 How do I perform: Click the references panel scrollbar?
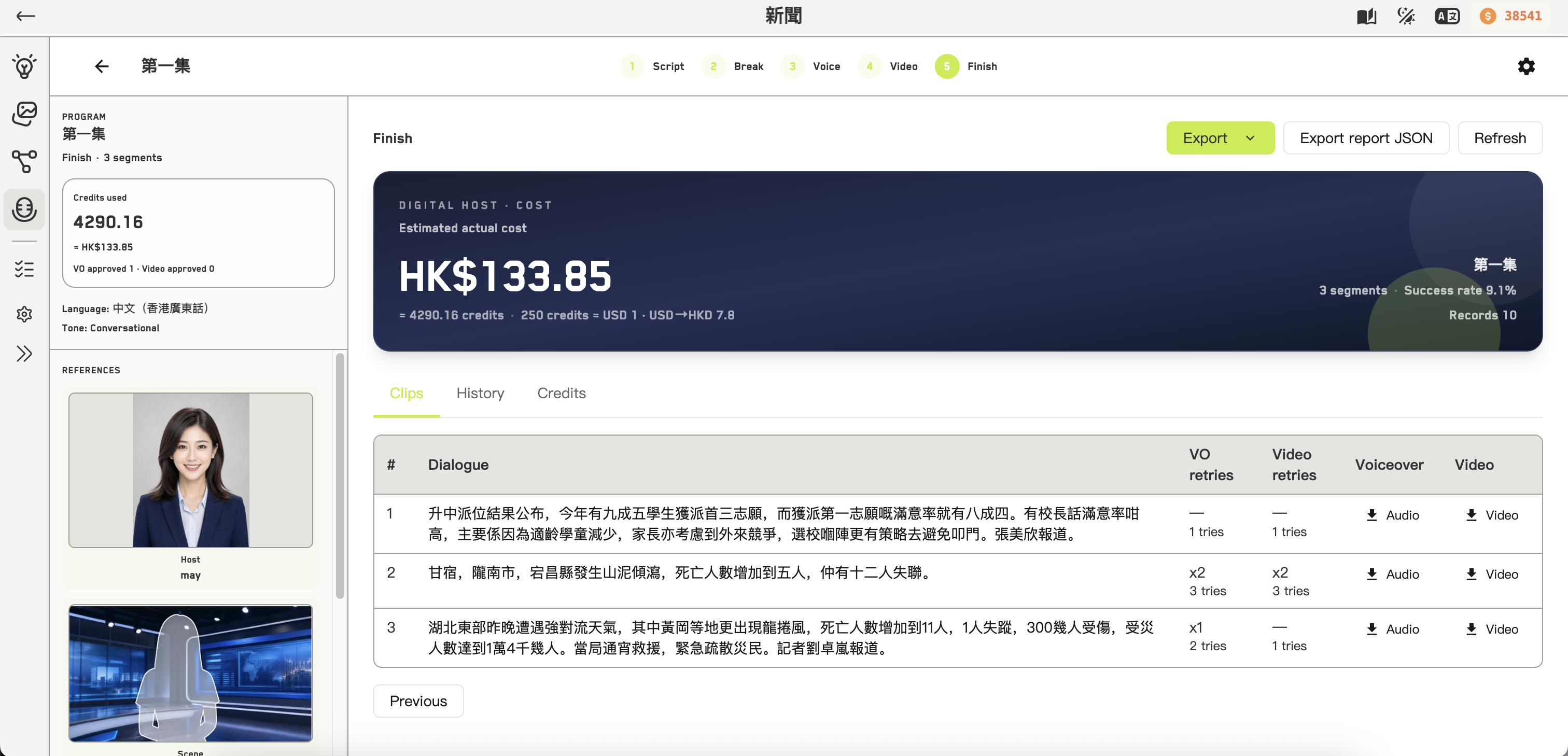pos(340,475)
